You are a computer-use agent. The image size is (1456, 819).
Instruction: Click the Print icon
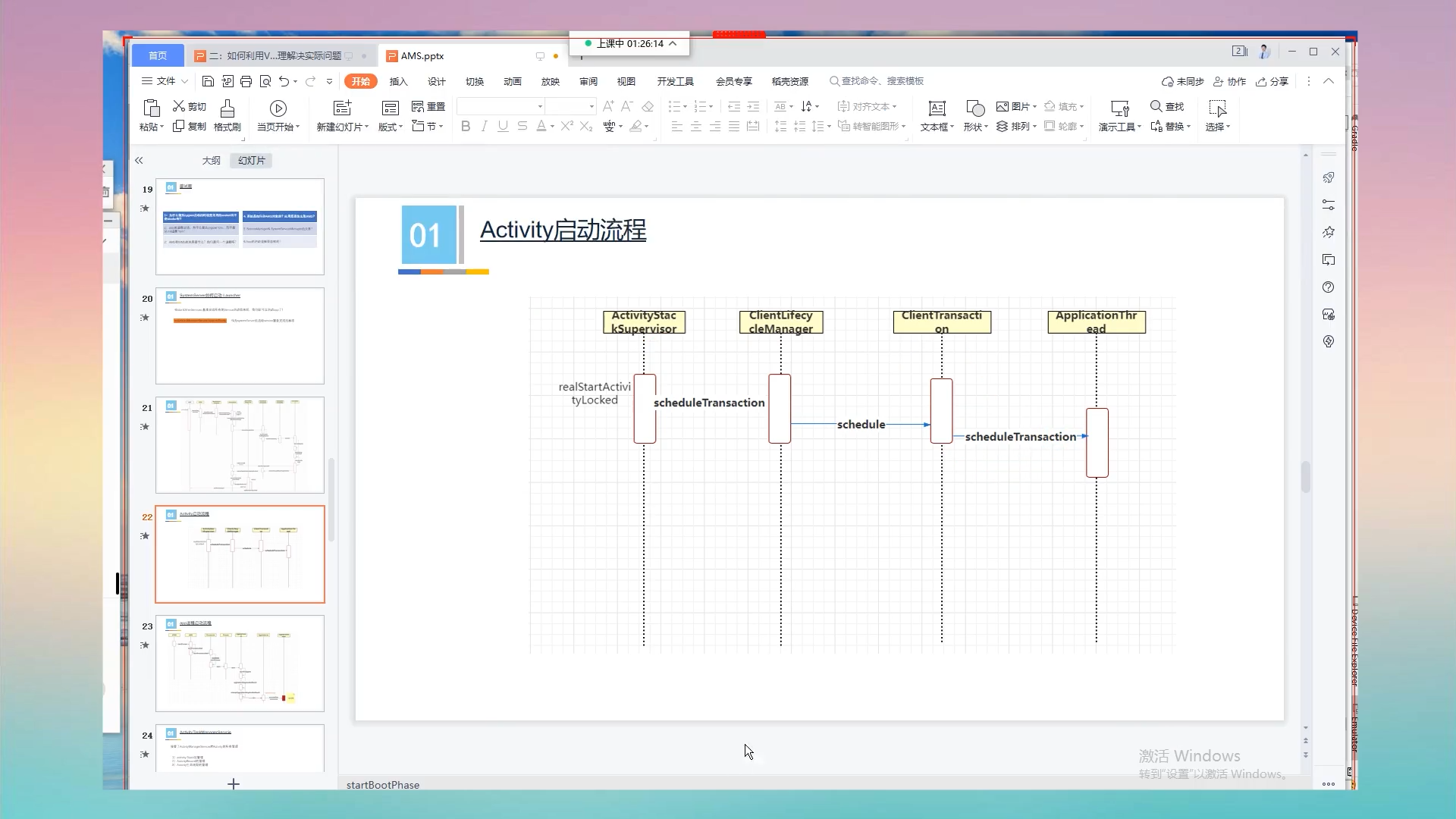pyautogui.click(x=246, y=81)
